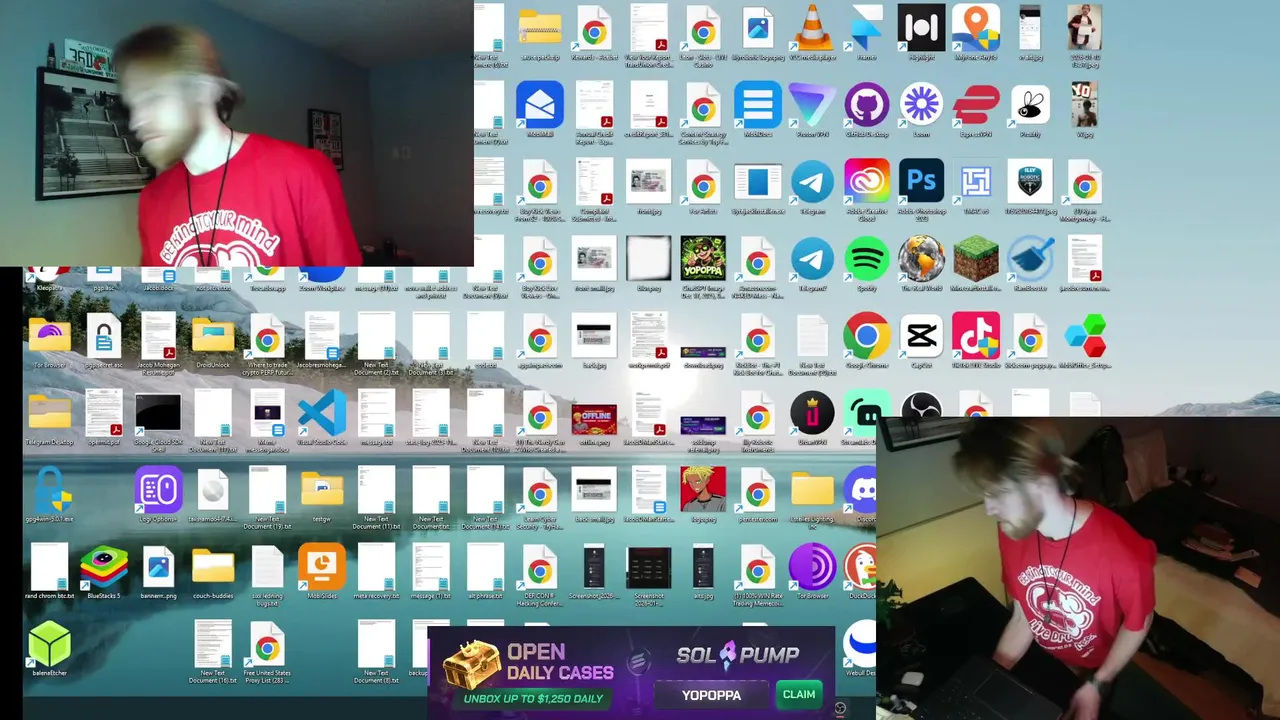Open the CapCut shortcut

pyautogui.click(x=921, y=338)
